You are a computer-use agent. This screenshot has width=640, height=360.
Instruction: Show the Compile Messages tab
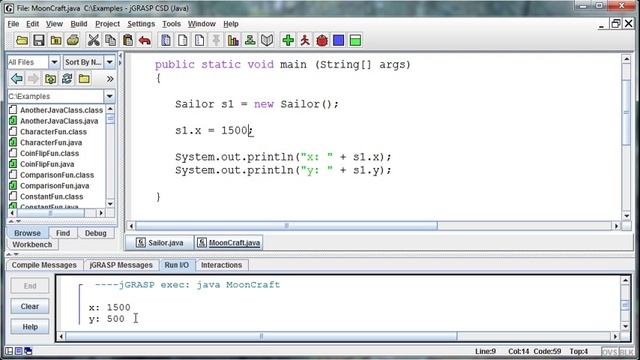coord(44,265)
